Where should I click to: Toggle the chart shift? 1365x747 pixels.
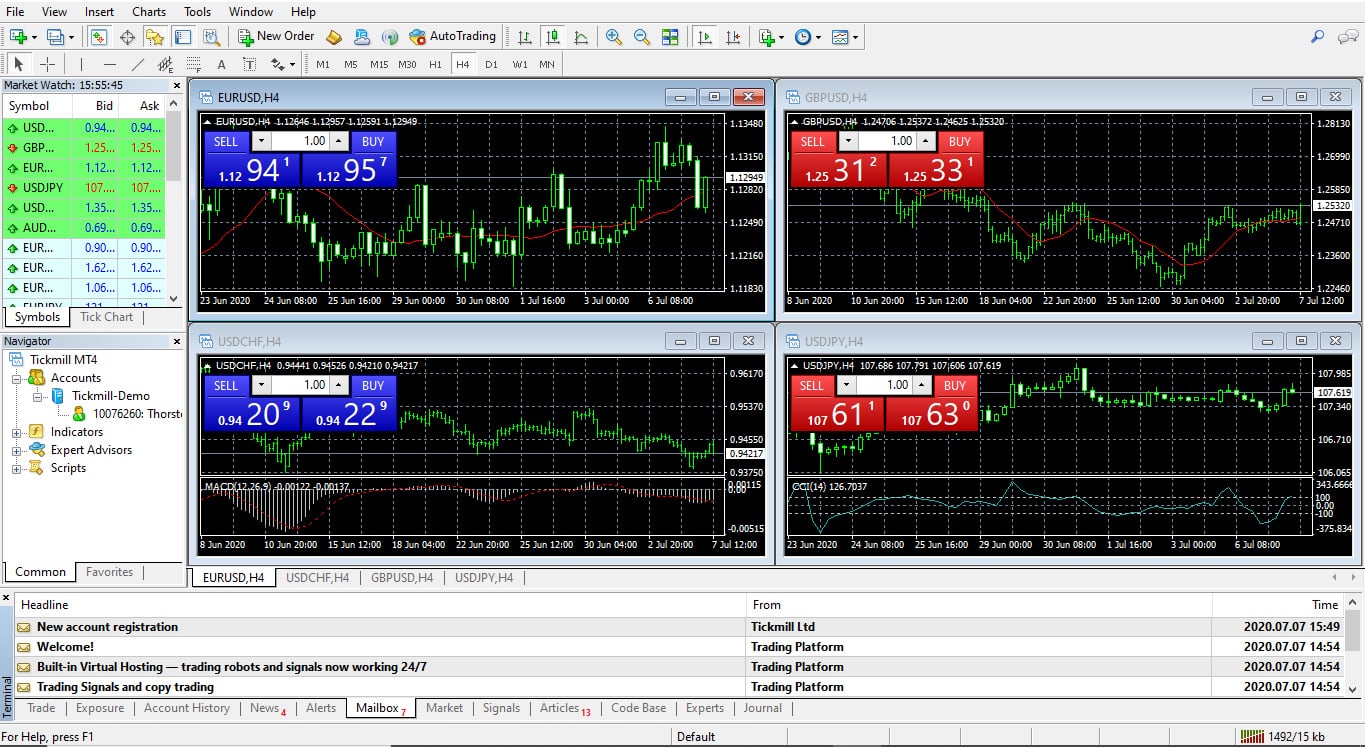[x=734, y=37]
